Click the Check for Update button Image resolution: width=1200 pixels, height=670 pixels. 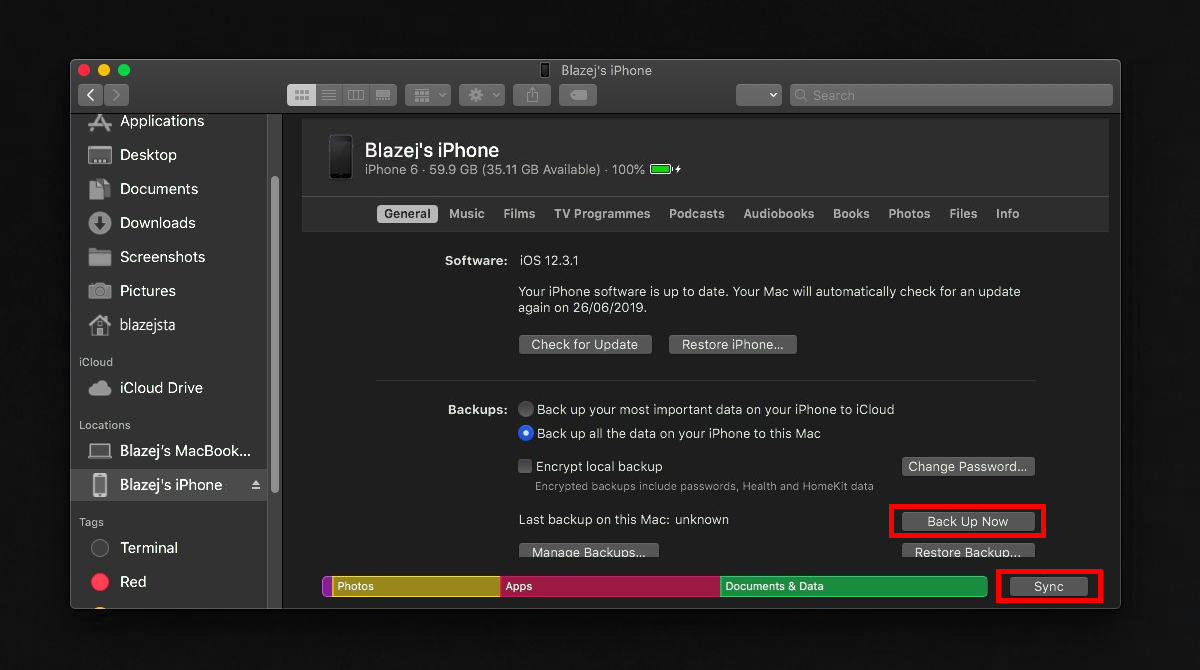tap(585, 345)
